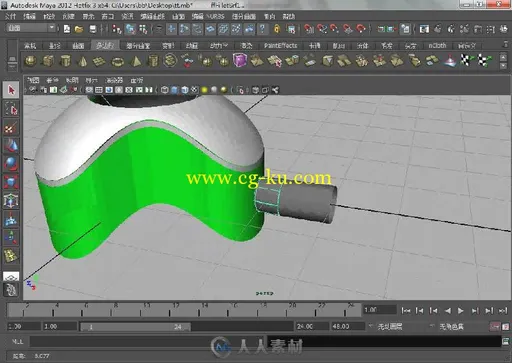The height and width of the screenshot is (363, 512).
Task: Switch to the PaintEffects shelf tab
Action: [x=280, y=46]
